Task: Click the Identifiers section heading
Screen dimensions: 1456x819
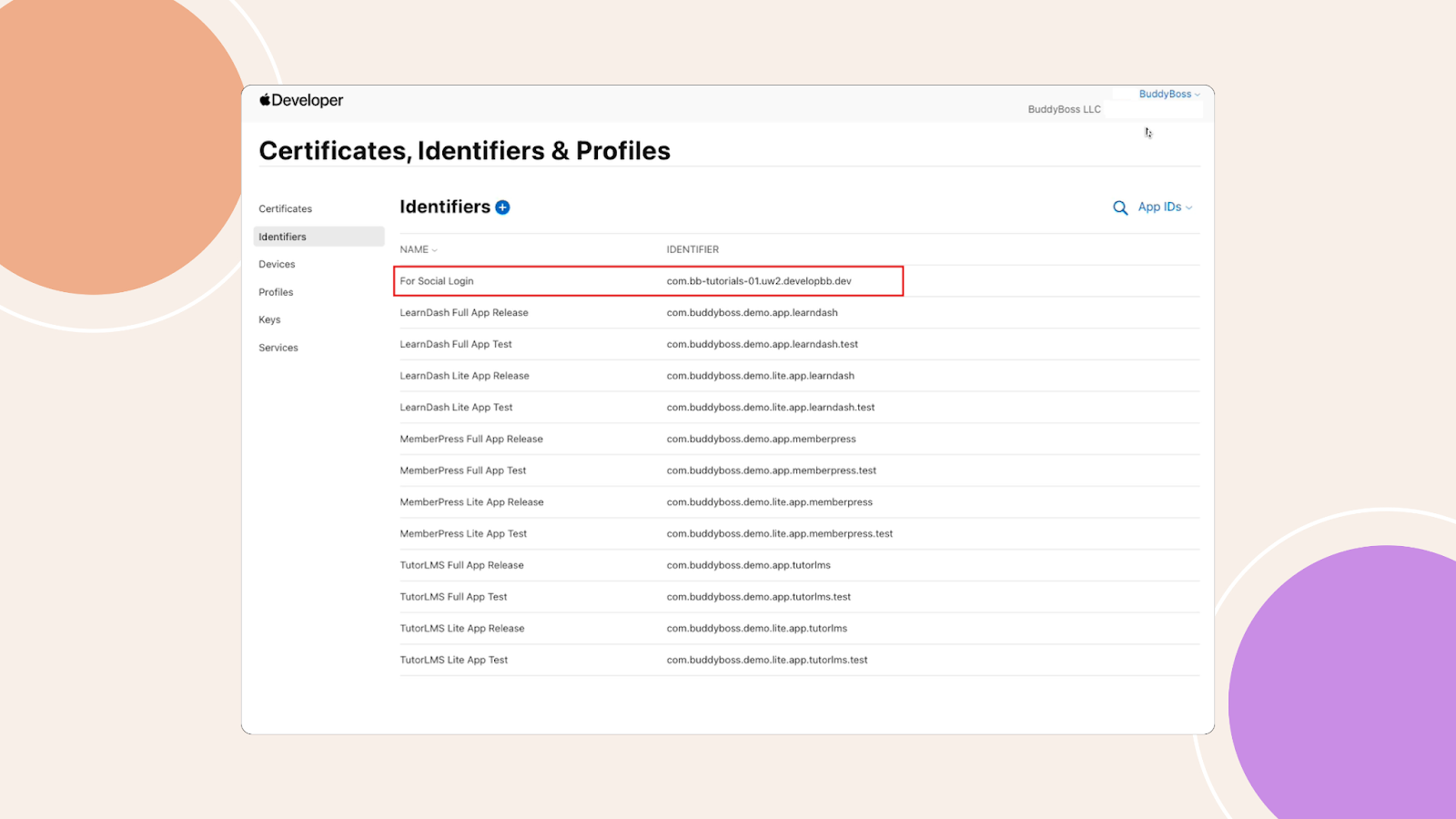Action: click(x=445, y=207)
